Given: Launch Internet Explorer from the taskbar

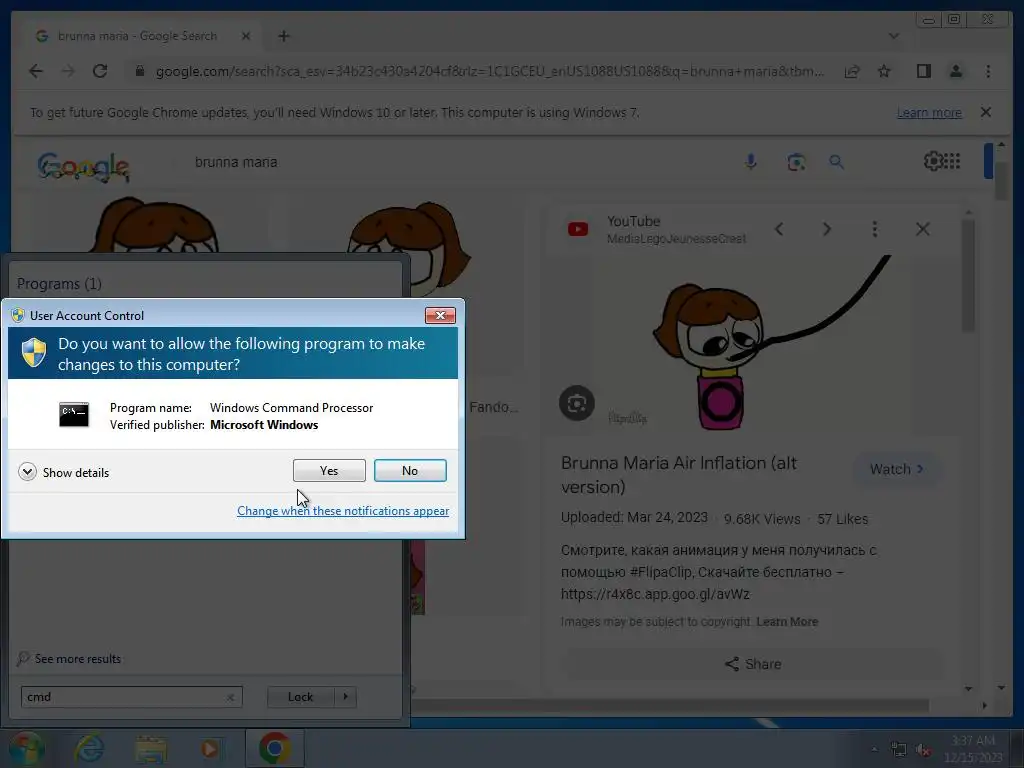Looking at the screenshot, I should pyautogui.click(x=89, y=748).
